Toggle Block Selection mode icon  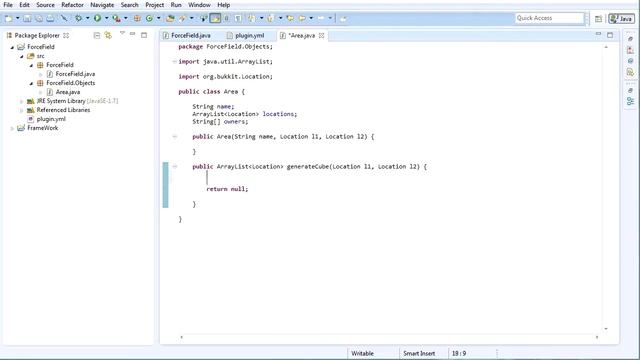(227, 18)
